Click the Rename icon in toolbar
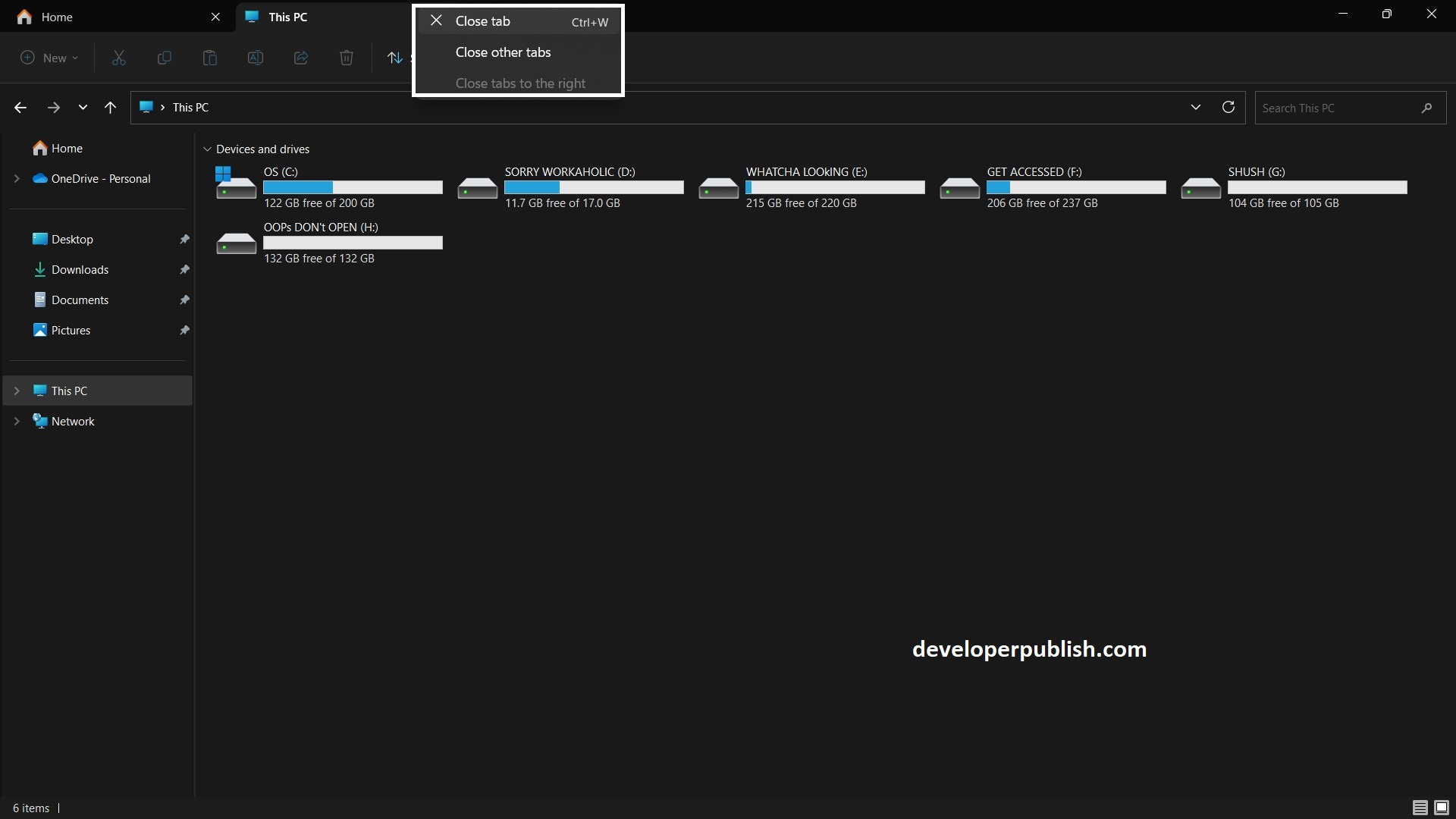 pos(256,58)
